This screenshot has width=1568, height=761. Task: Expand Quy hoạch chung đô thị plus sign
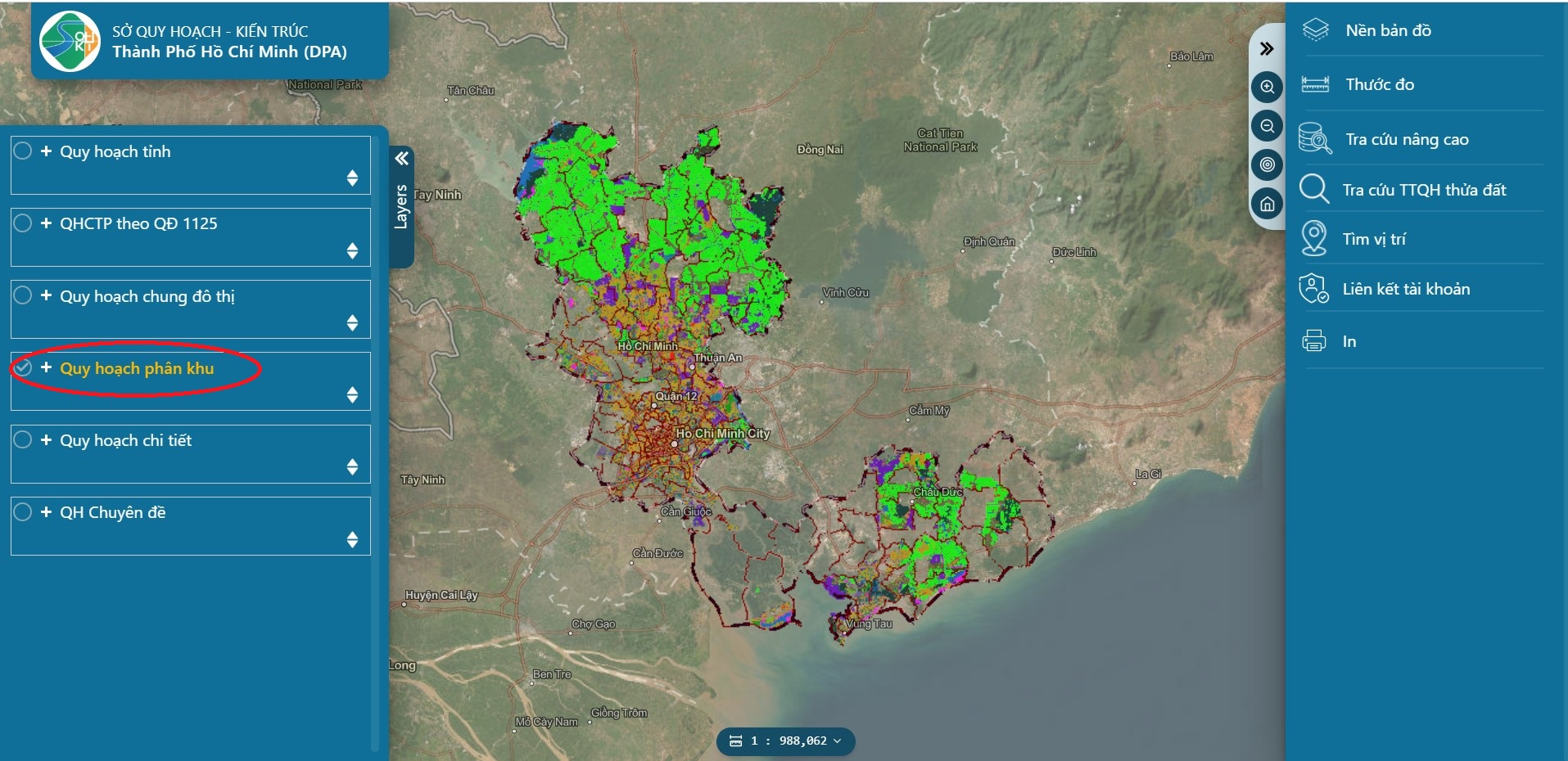pyautogui.click(x=46, y=295)
